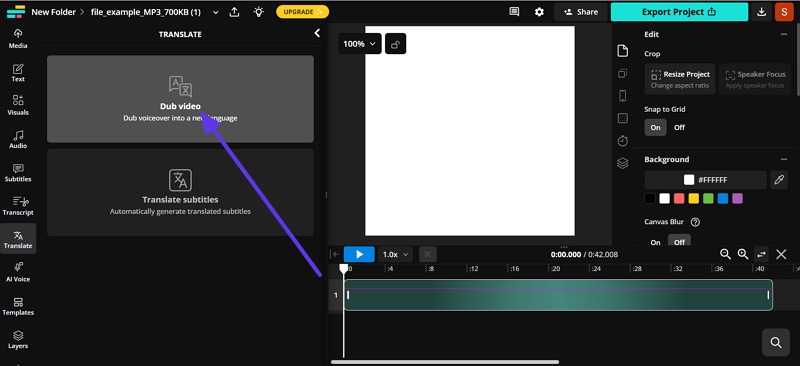The image size is (800, 366).
Task: Select the red background swatch
Action: coord(679,199)
